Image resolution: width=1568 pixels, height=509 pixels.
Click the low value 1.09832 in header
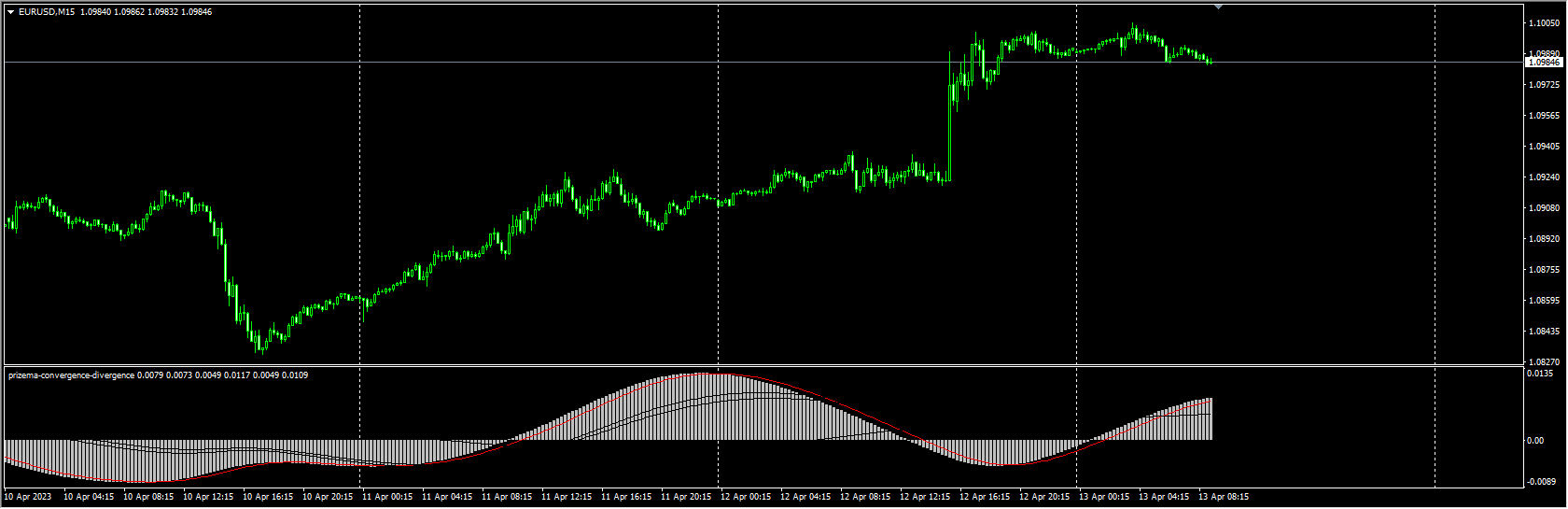click(x=162, y=12)
